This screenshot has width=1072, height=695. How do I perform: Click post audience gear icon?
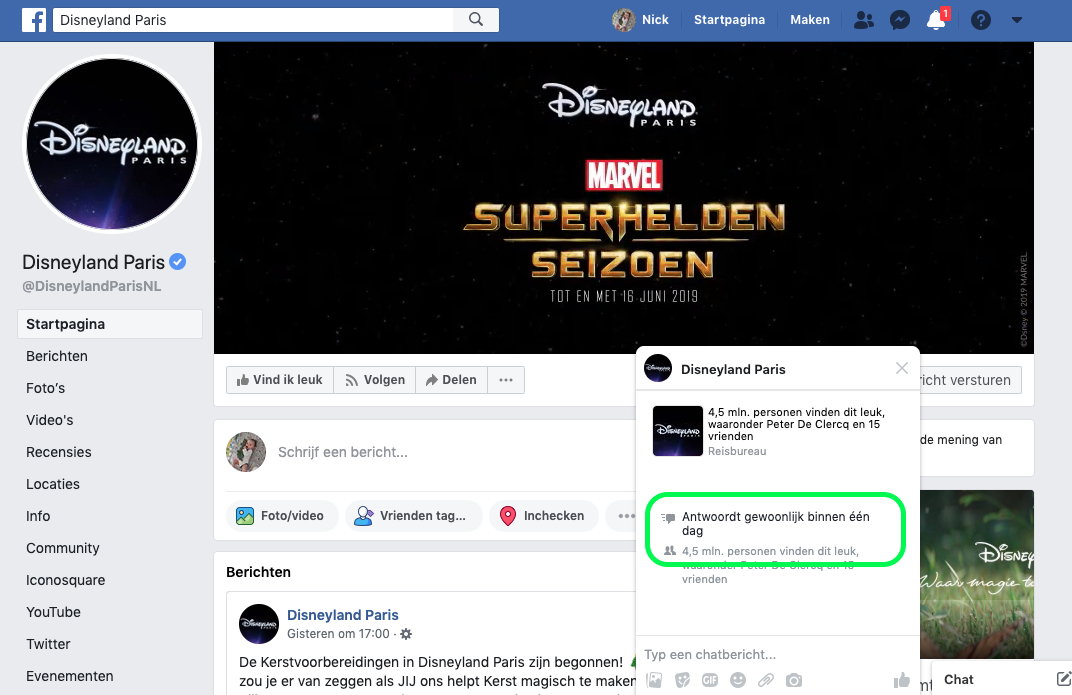click(406, 634)
